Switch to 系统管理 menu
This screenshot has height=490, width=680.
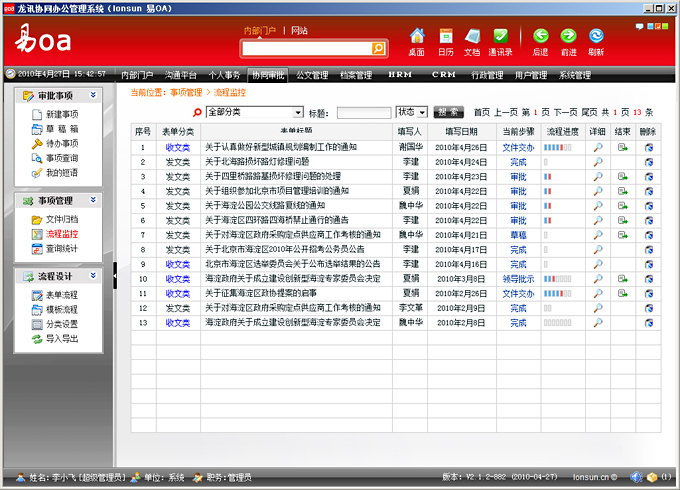pyautogui.click(x=575, y=75)
